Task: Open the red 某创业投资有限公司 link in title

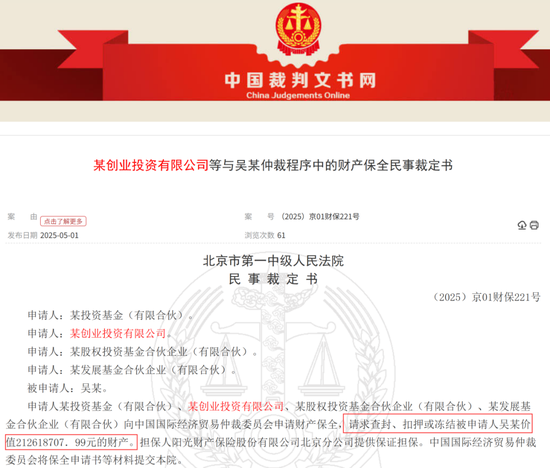Action: [x=151, y=165]
